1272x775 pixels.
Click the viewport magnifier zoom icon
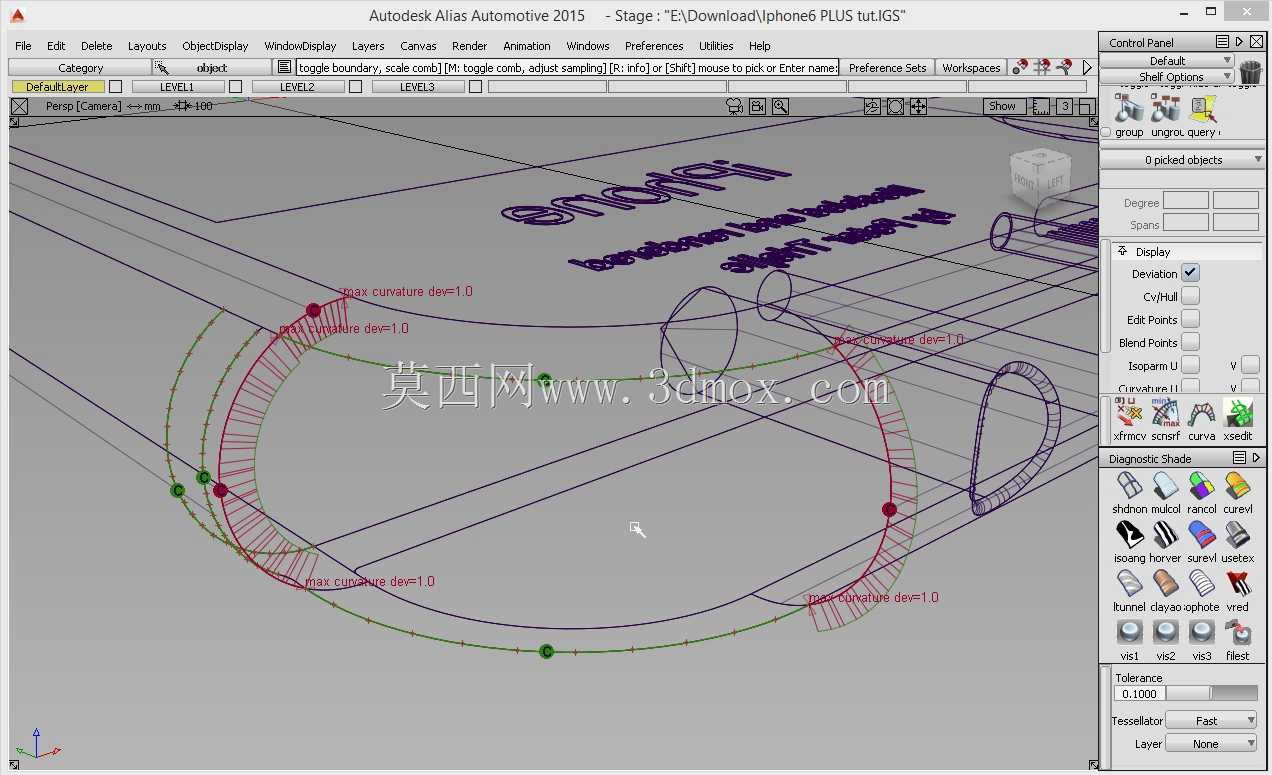[780, 106]
